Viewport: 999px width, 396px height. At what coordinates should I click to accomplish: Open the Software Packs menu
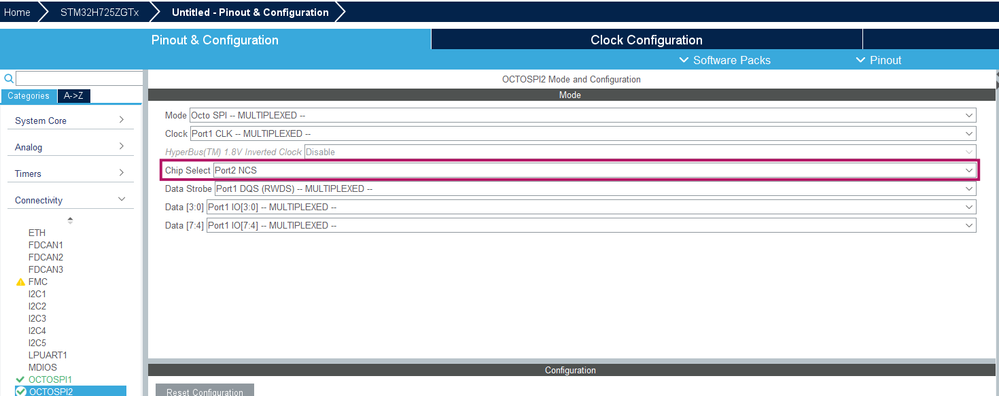tap(725, 60)
